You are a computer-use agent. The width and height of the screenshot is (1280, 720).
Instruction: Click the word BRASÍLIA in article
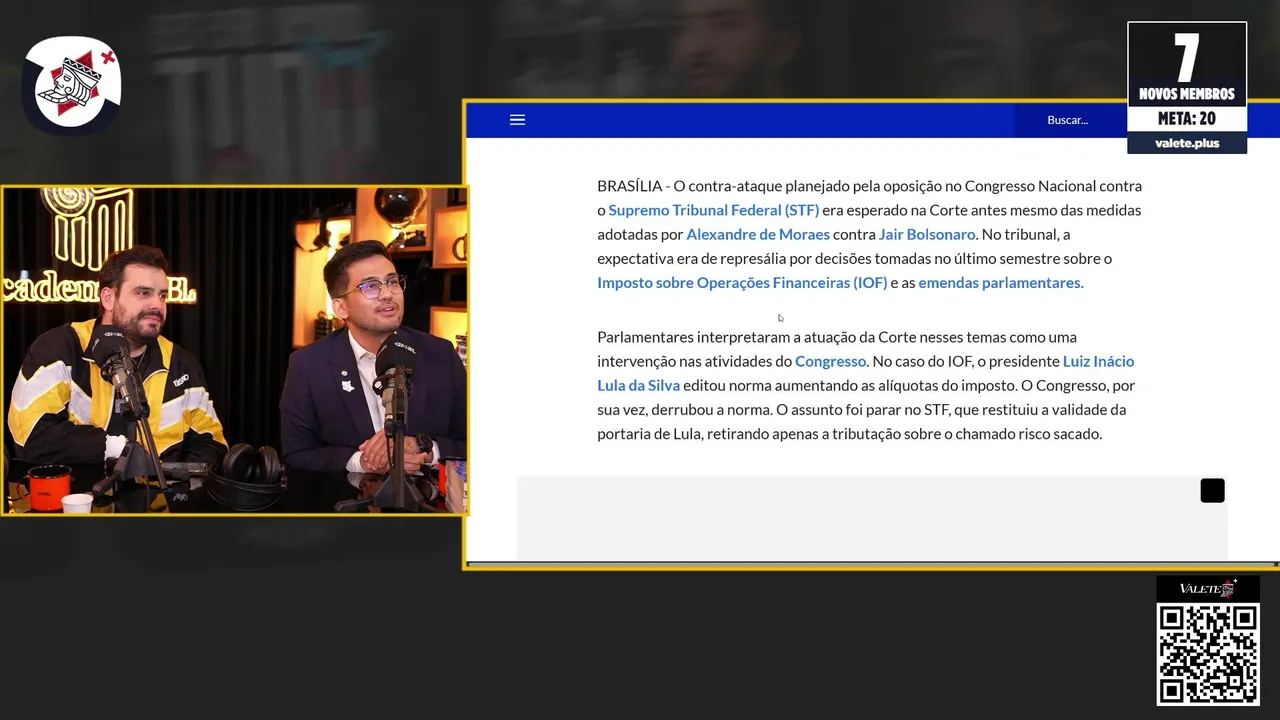click(x=629, y=186)
